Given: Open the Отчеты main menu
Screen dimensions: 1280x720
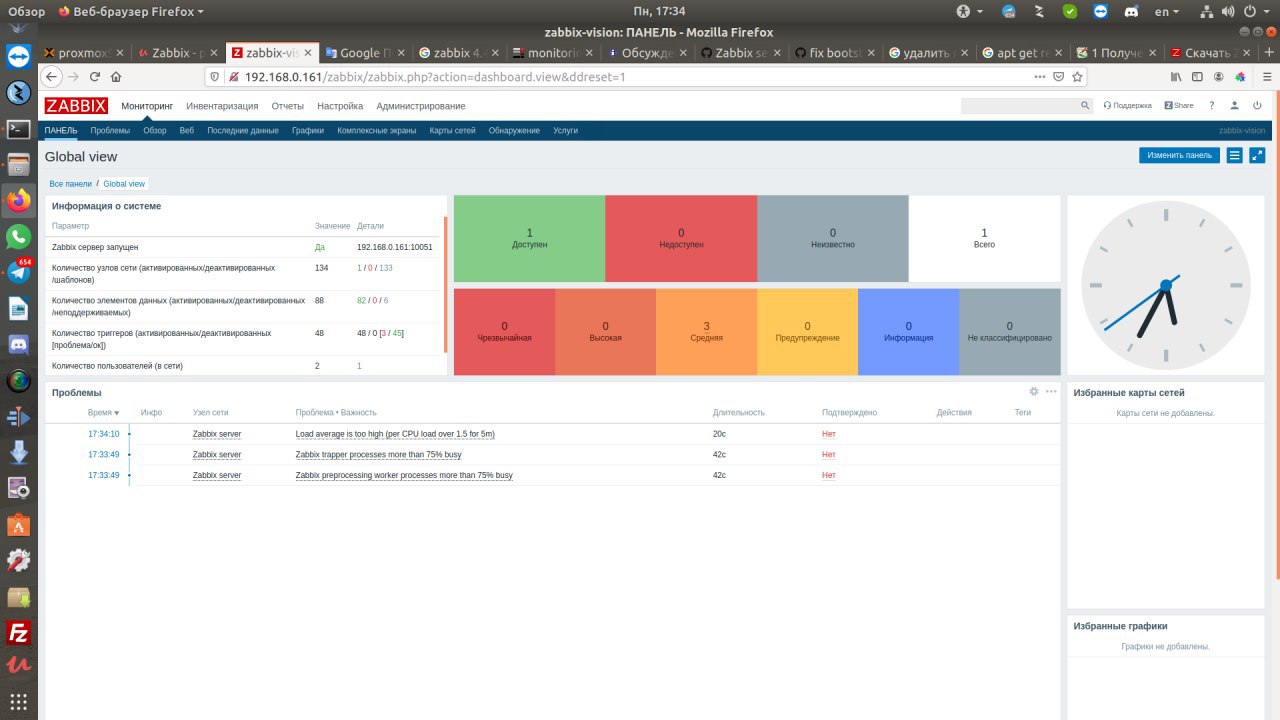Looking at the screenshot, I should point(288,106).
